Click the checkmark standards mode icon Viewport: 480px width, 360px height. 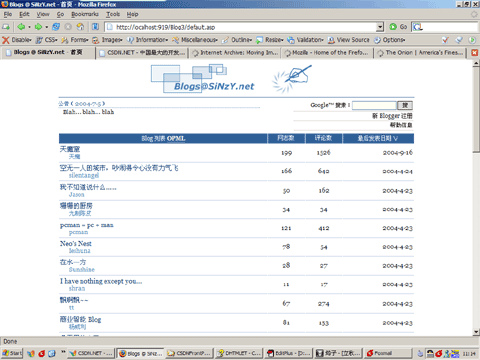coord(445,40)
